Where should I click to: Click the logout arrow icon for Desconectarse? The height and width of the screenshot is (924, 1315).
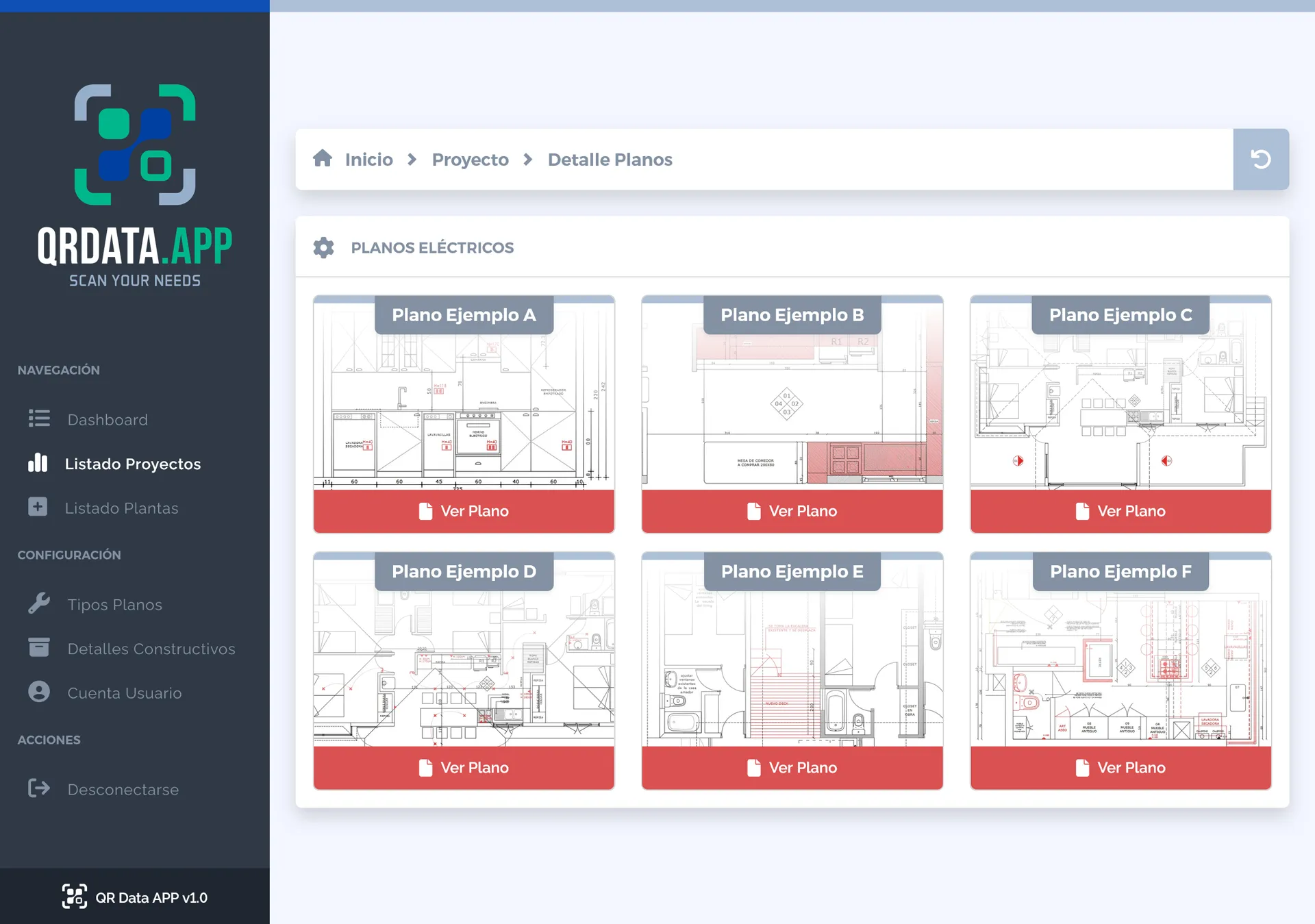point(39,788)
